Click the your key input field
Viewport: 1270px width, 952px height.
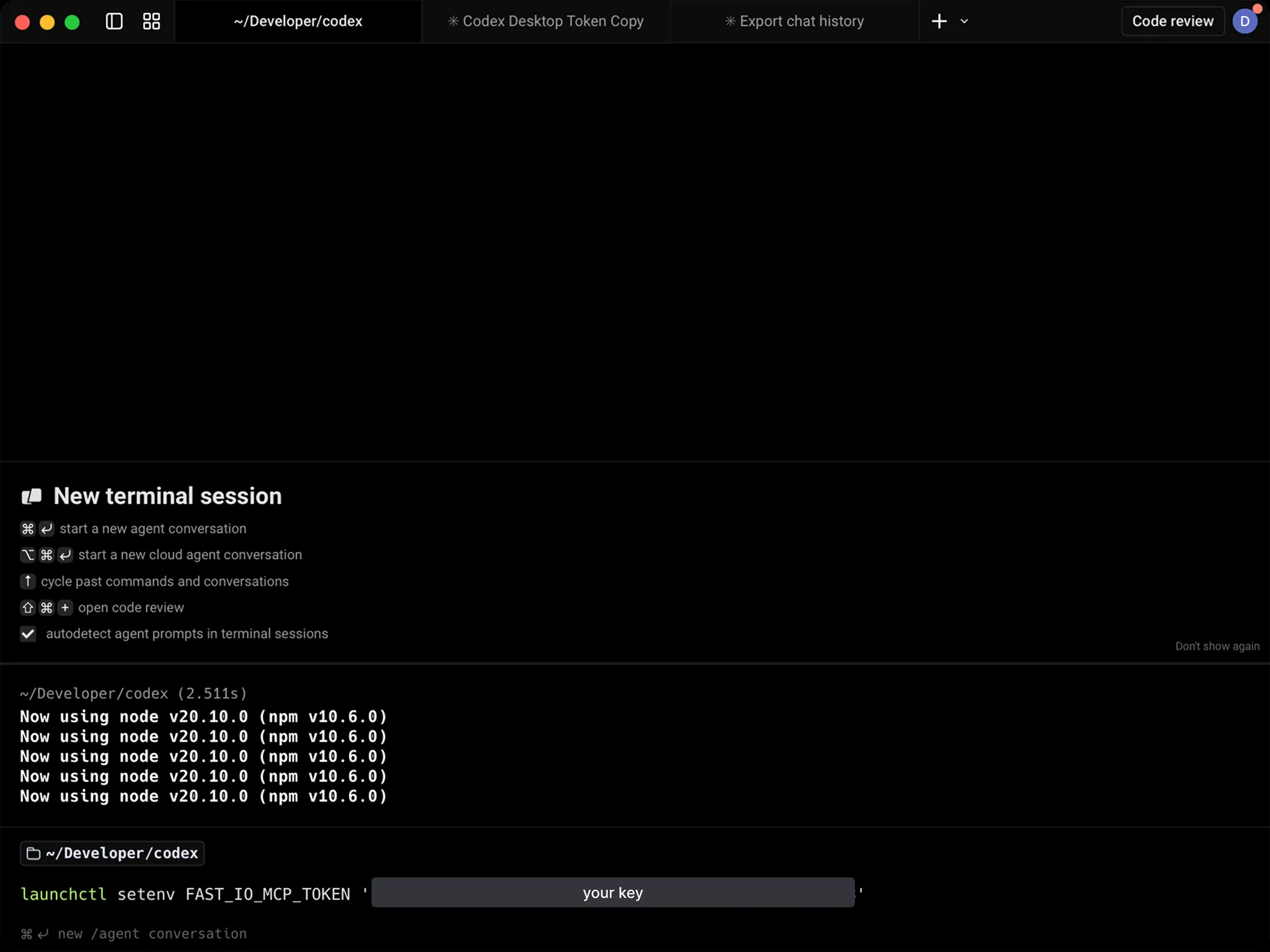(612, 892)
